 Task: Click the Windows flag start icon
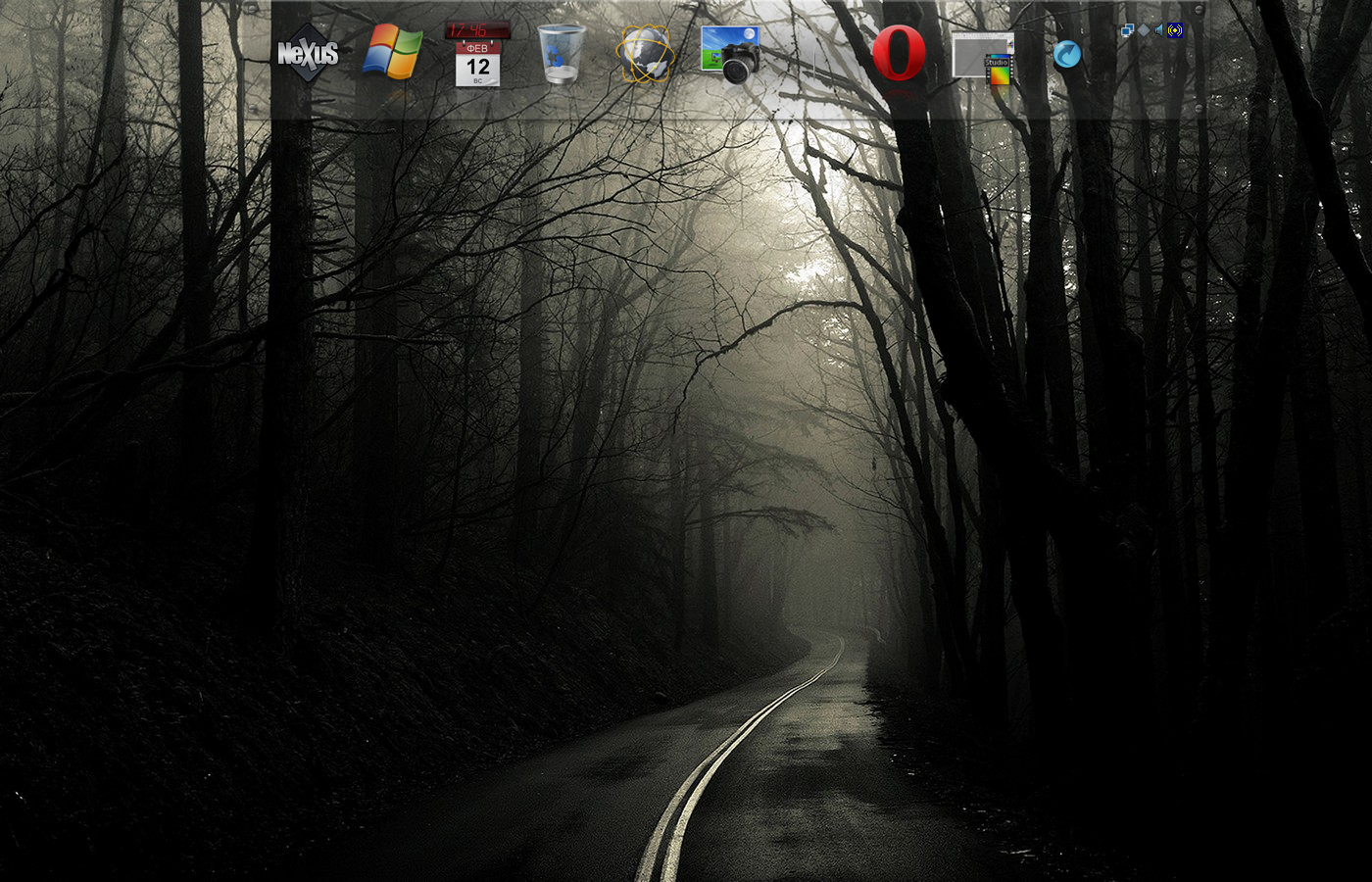(x=392, y=52)
